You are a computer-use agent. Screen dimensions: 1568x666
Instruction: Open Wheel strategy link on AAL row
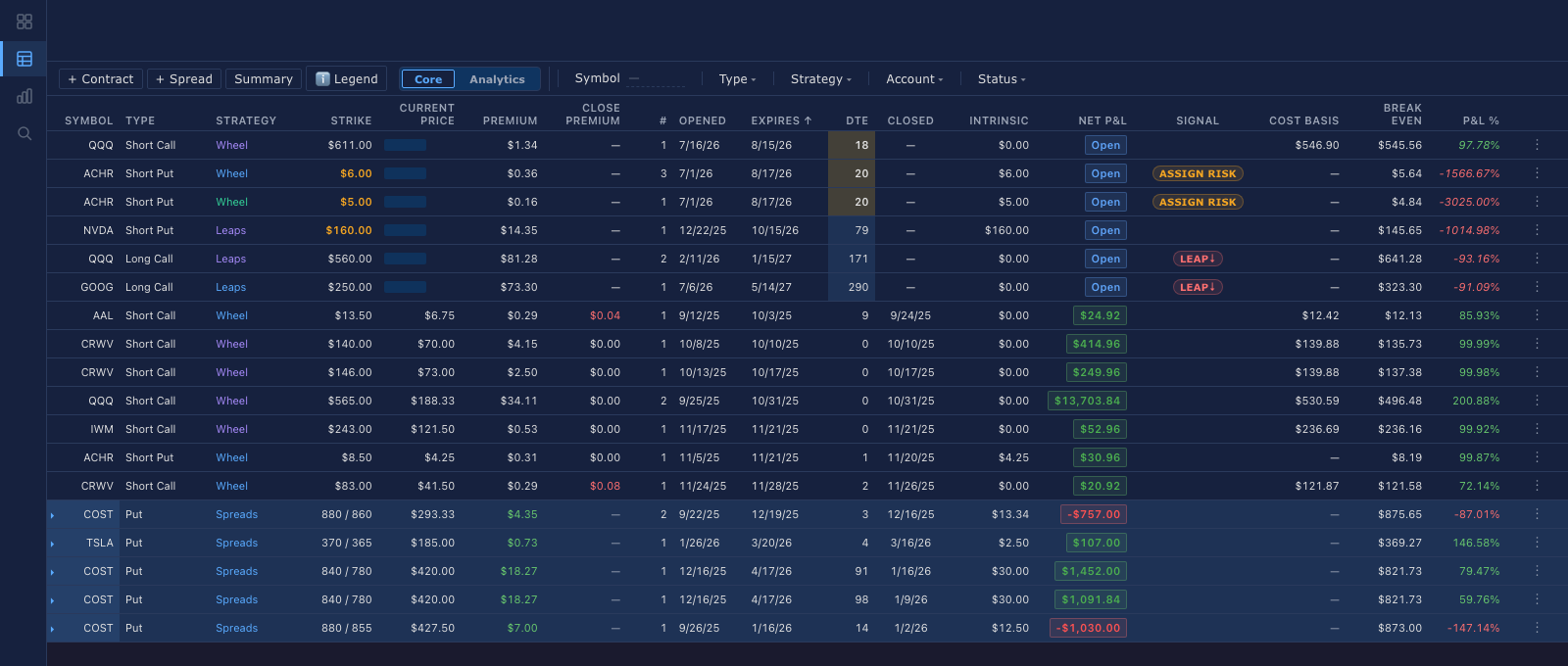coord(232,315)
